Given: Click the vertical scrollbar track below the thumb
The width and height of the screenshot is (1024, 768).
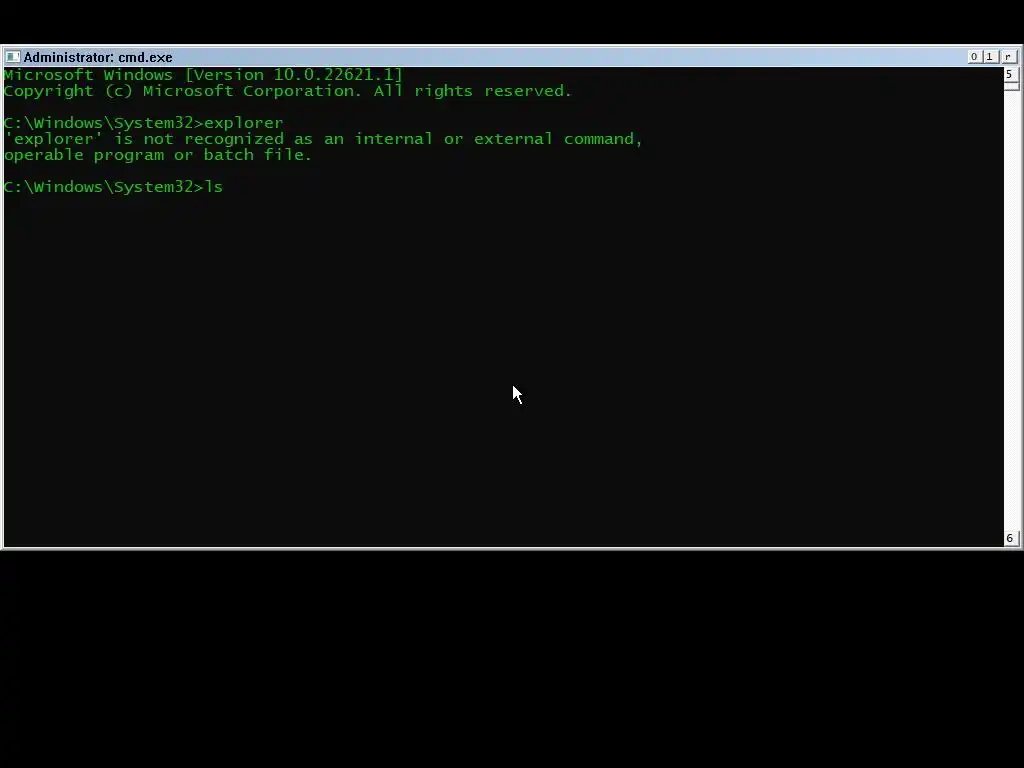Looking at the screenshot, I should click(x=1012, y=310).
